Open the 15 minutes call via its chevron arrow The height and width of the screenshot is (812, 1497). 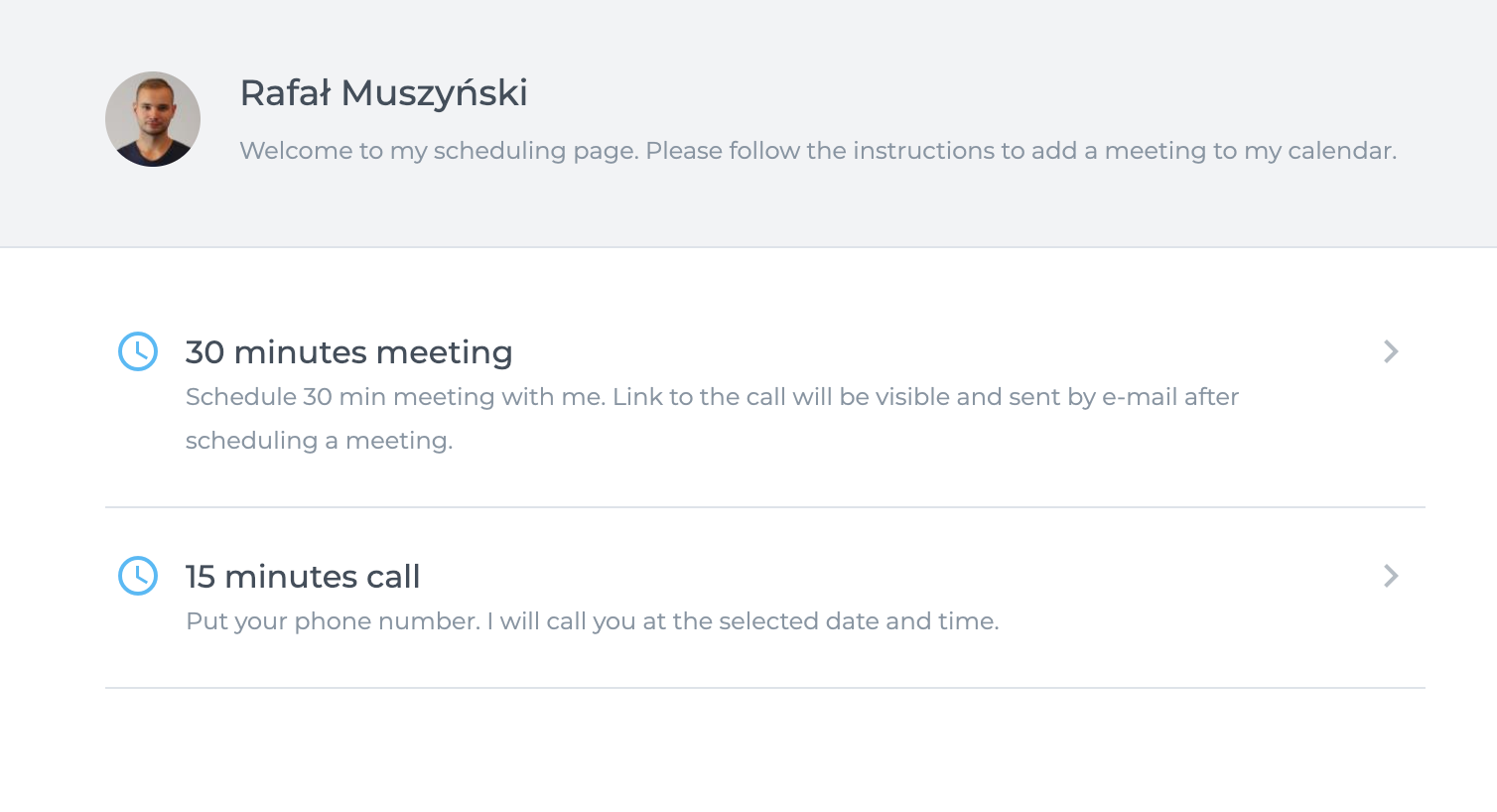coord(1391,576)
